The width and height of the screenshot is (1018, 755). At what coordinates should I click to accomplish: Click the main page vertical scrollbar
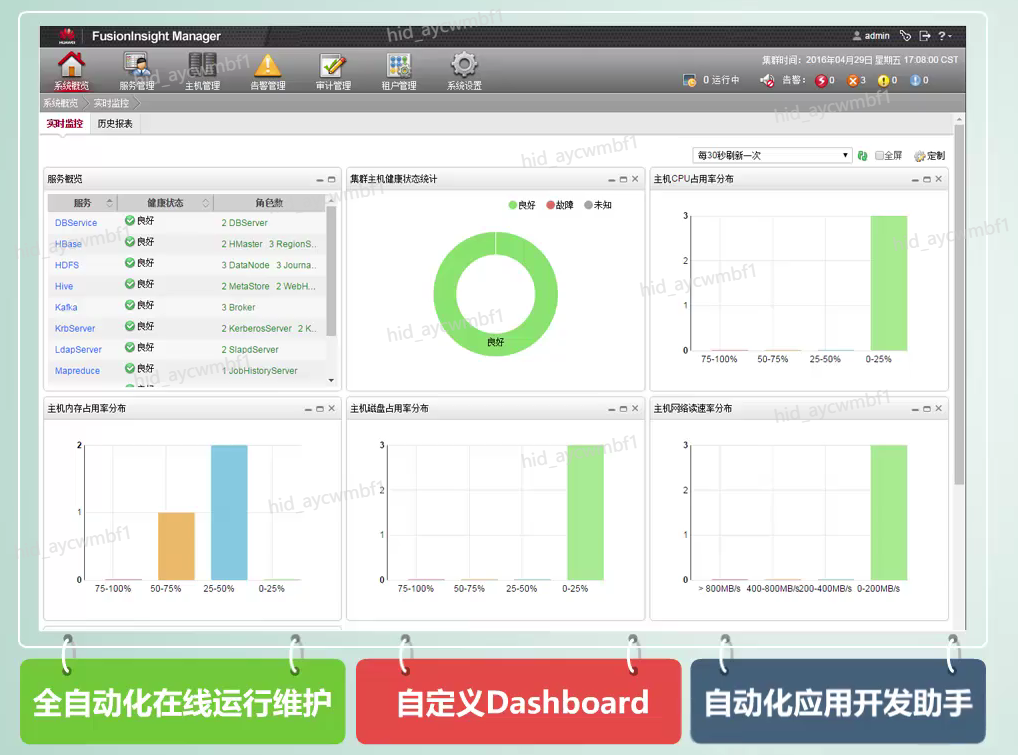pyautogui.click(x=959, y=305)
